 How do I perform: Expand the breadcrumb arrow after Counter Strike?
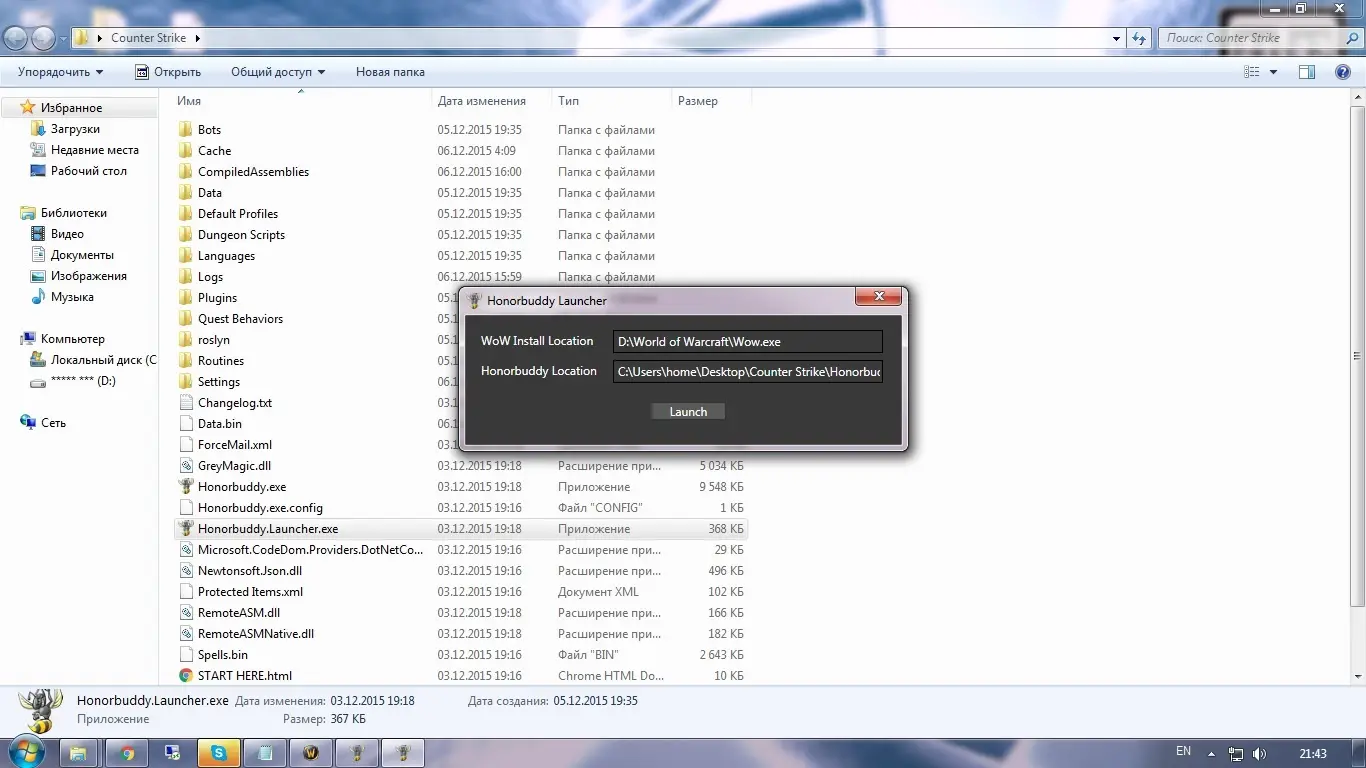(197, 38)
